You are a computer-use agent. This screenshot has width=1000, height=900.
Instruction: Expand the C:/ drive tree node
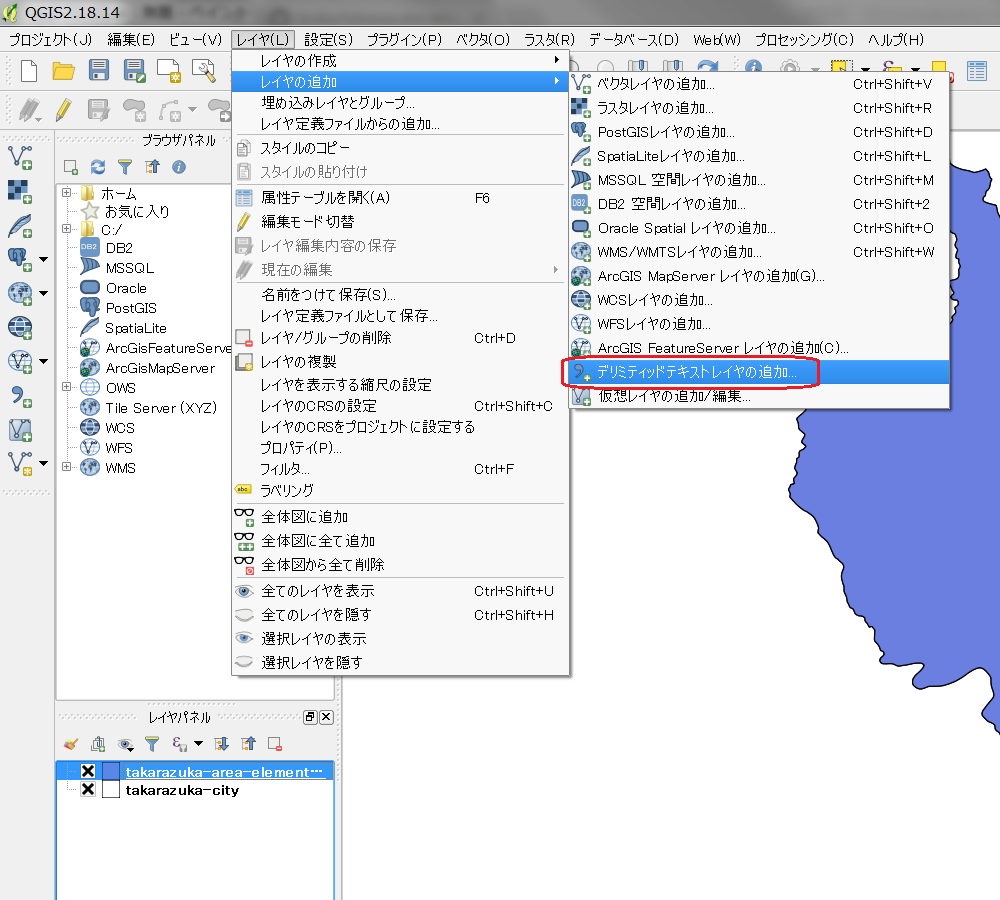[x=66, y=228]
